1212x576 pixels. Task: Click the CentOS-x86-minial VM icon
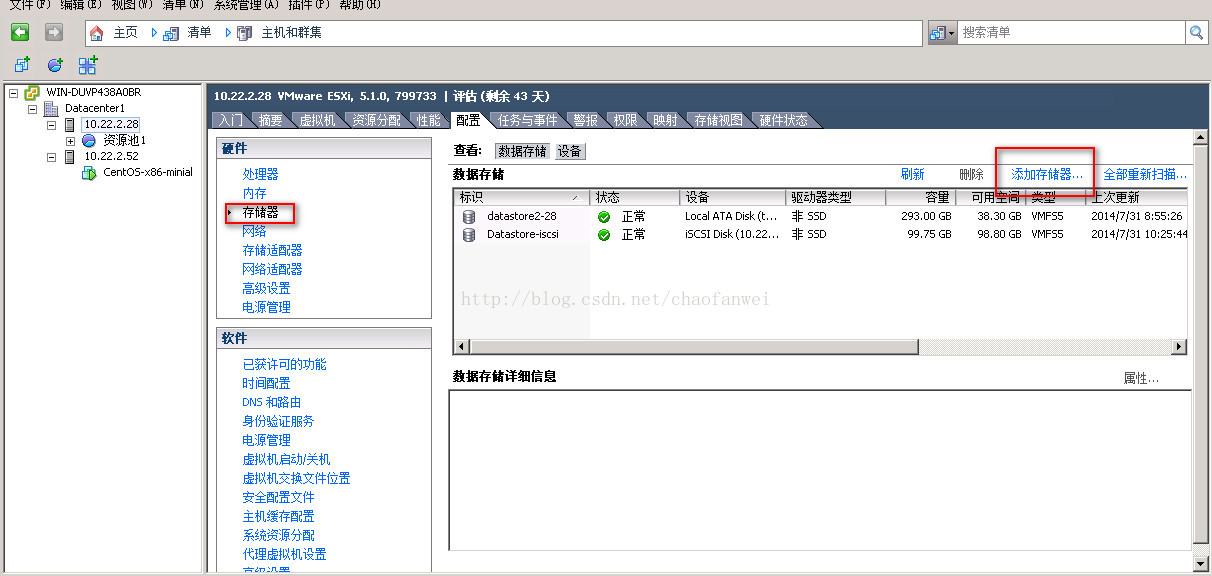tap(89, 173)
